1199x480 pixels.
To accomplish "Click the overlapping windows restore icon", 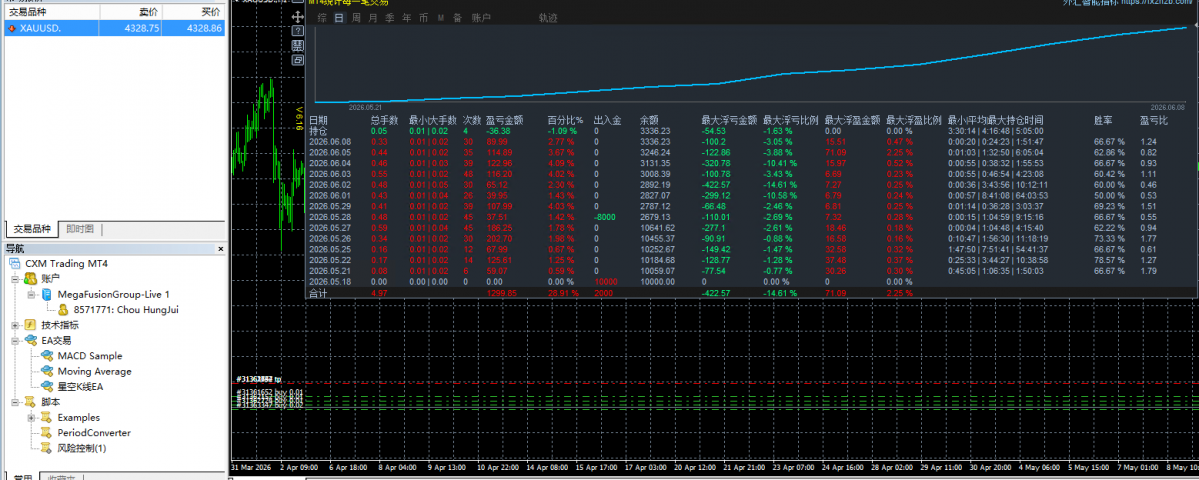I will click(297, 59).
